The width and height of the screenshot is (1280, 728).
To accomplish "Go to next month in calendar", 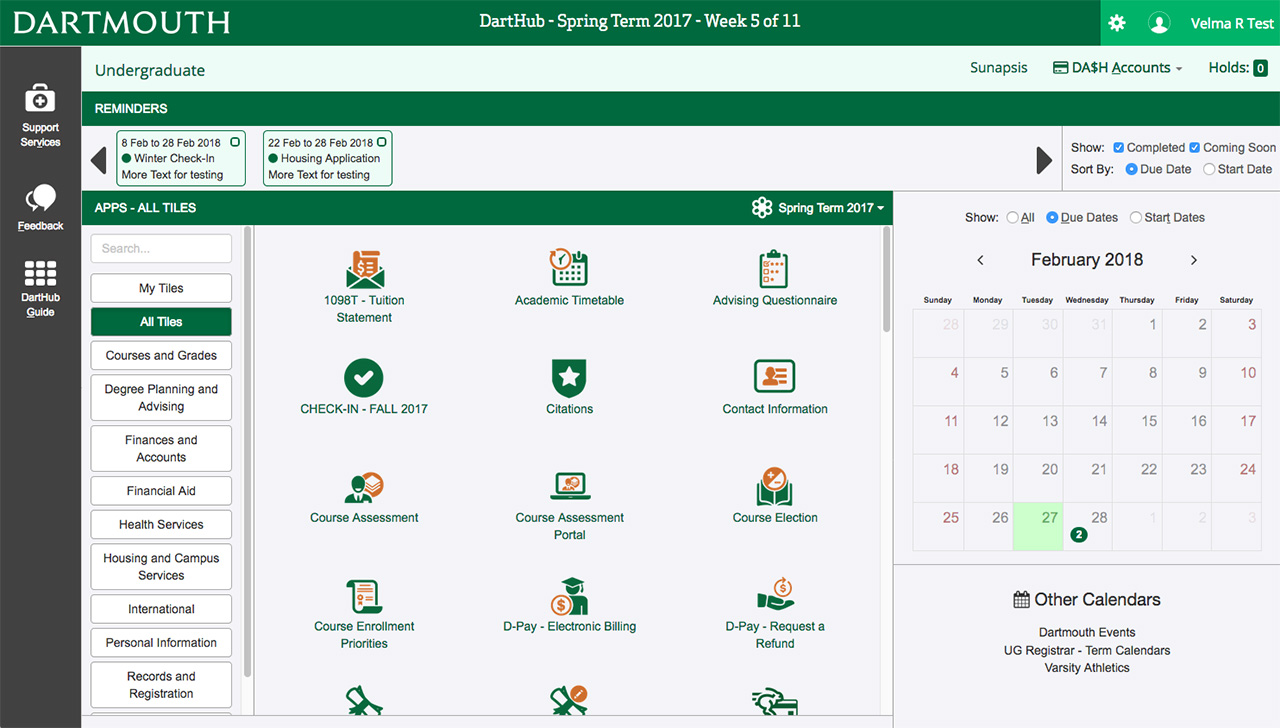I will [x=1193, y=260].
